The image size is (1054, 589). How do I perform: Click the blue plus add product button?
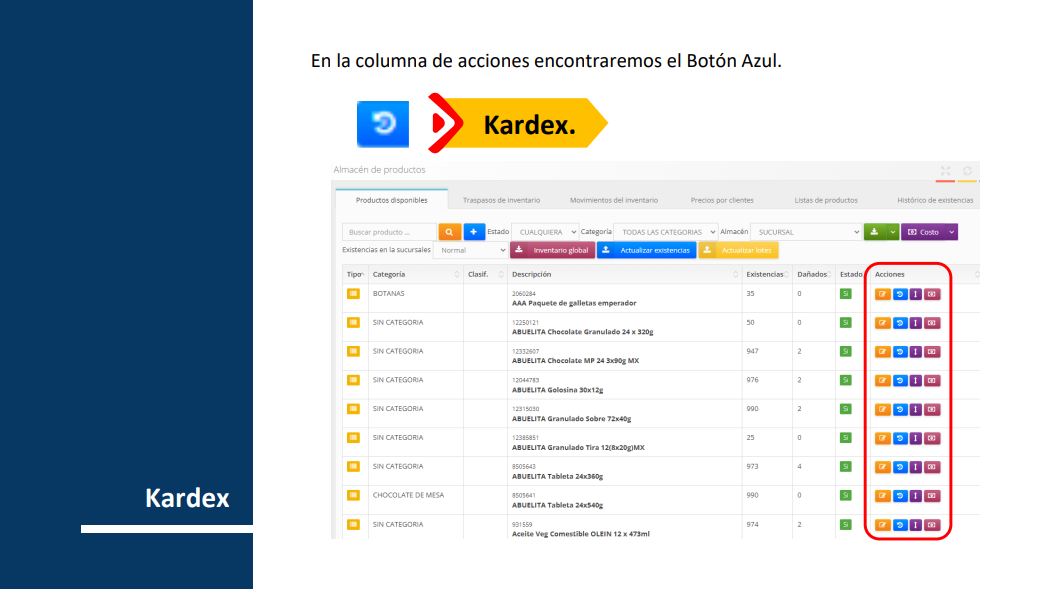click(x=474, y=232)
